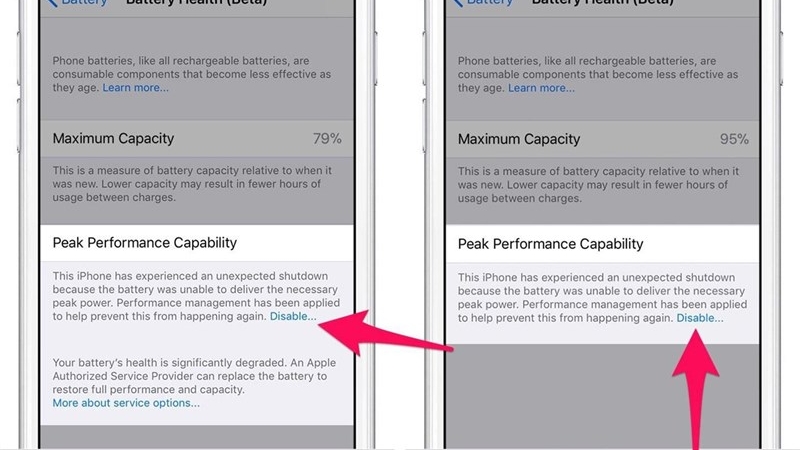This screenshot has width=800, height=450.
Task: Open Learn more link on the 95% capacity phone
Action: click(541, 88)
